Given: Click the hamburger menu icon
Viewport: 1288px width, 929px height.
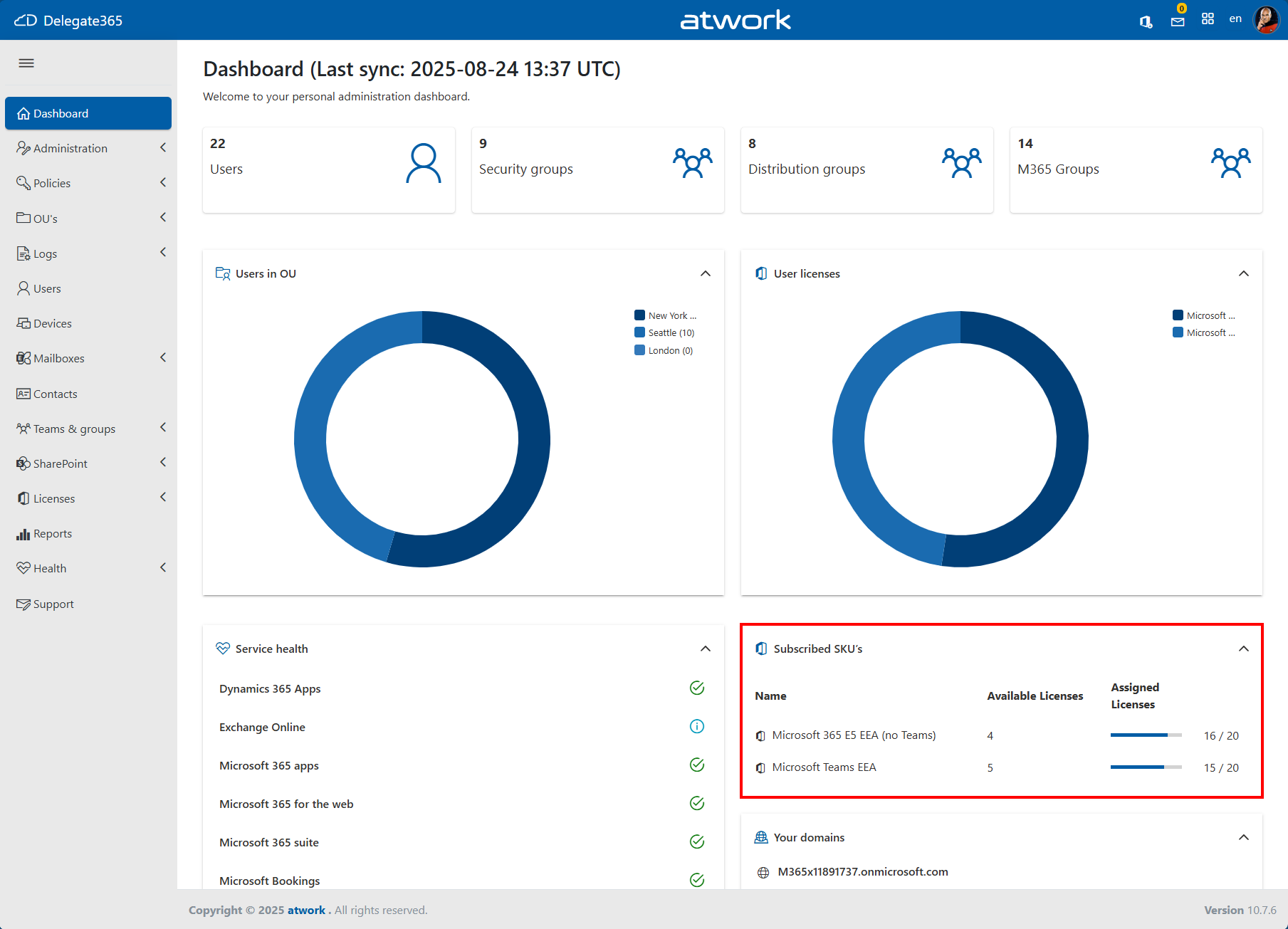Looking at the screenshot, I should tap(26, 63).
